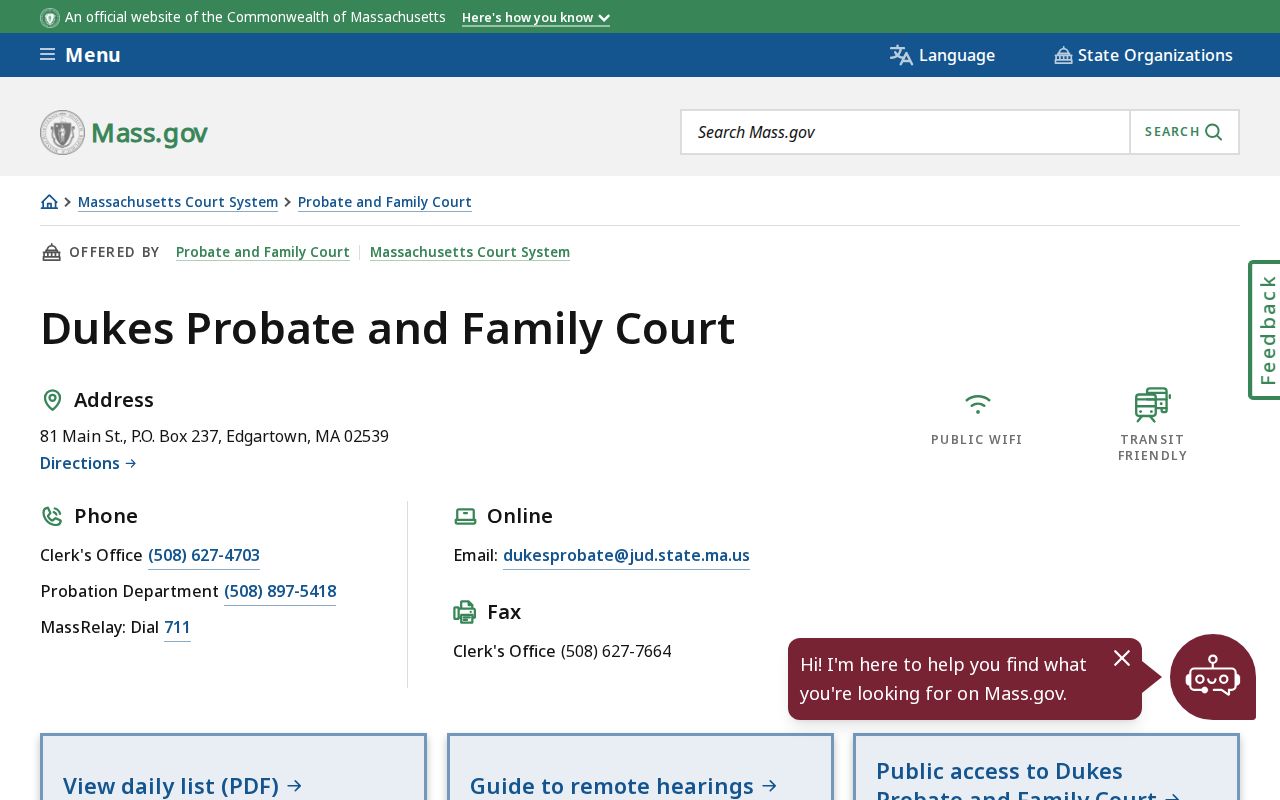The image size is (1280, 800).
Task: Click the Public WiFi icon
Action: click(977, 404)
